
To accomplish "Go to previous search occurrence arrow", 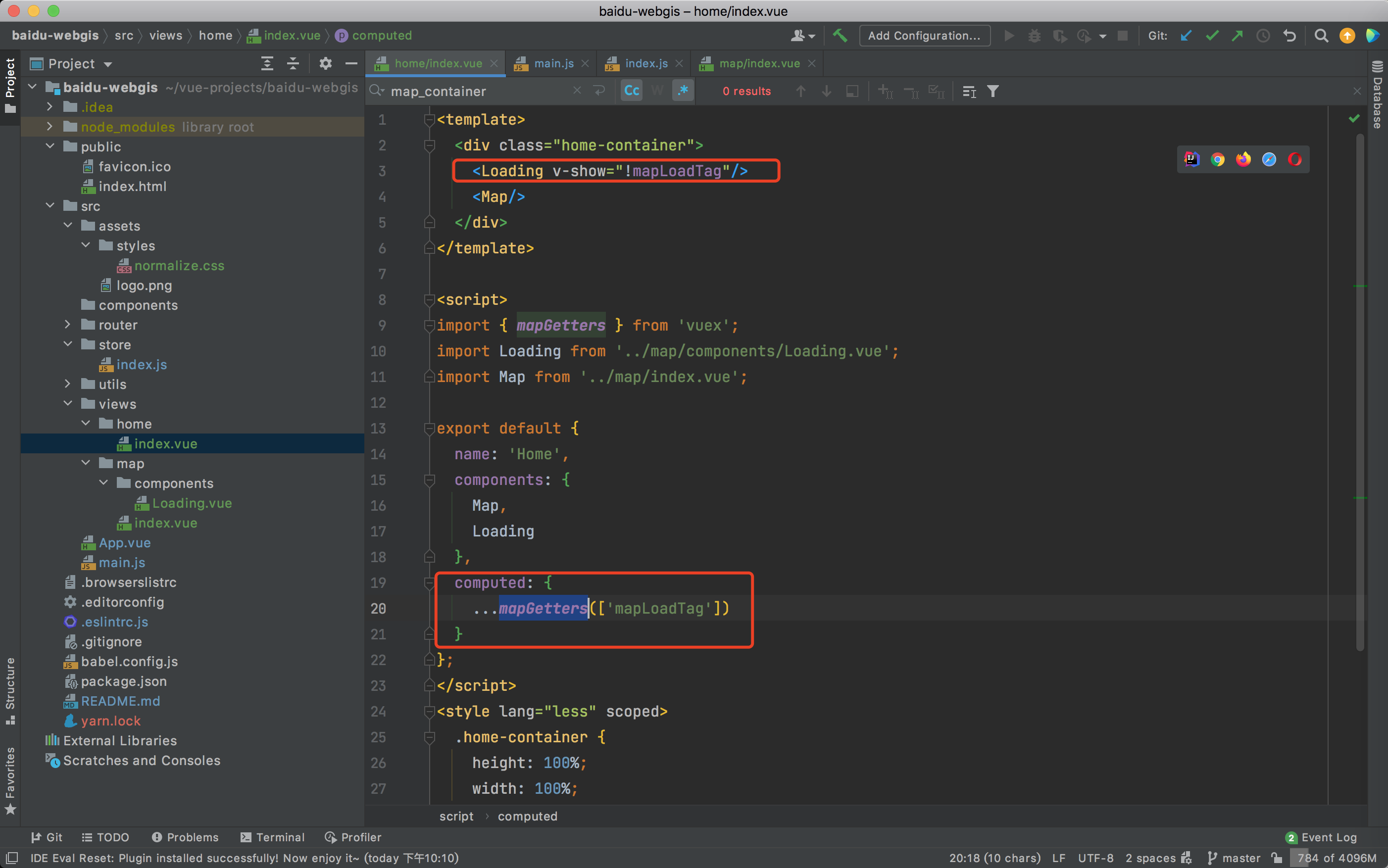I will pos(800,91).
